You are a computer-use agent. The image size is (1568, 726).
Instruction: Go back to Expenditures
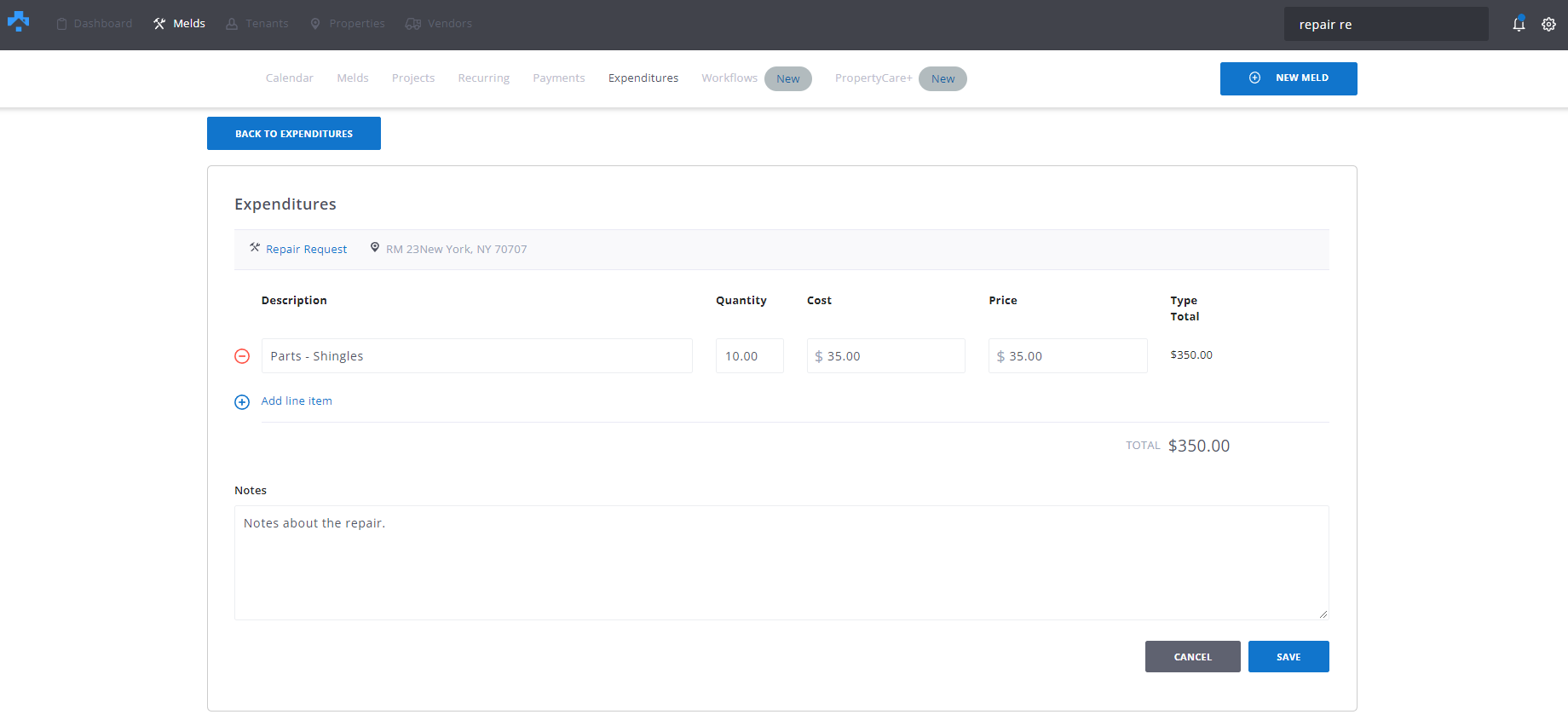[294, 134]
